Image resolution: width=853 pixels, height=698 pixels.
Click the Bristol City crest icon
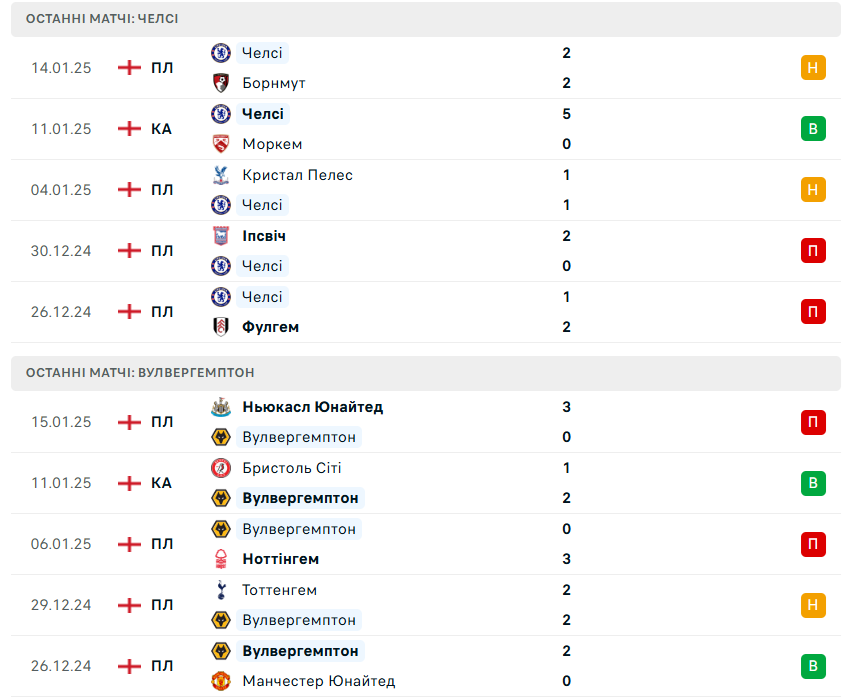click(221, 468)
